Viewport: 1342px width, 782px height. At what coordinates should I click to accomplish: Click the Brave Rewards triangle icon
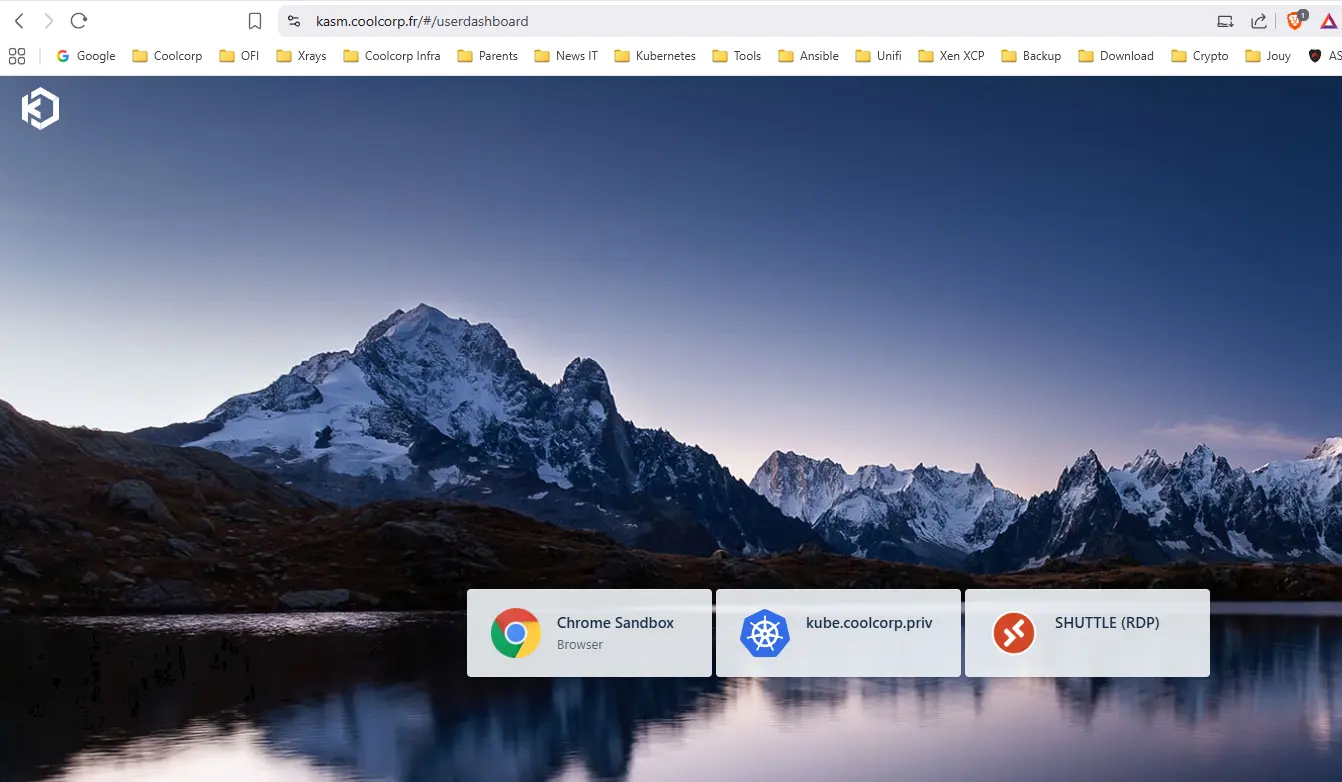click(1328, 21)
